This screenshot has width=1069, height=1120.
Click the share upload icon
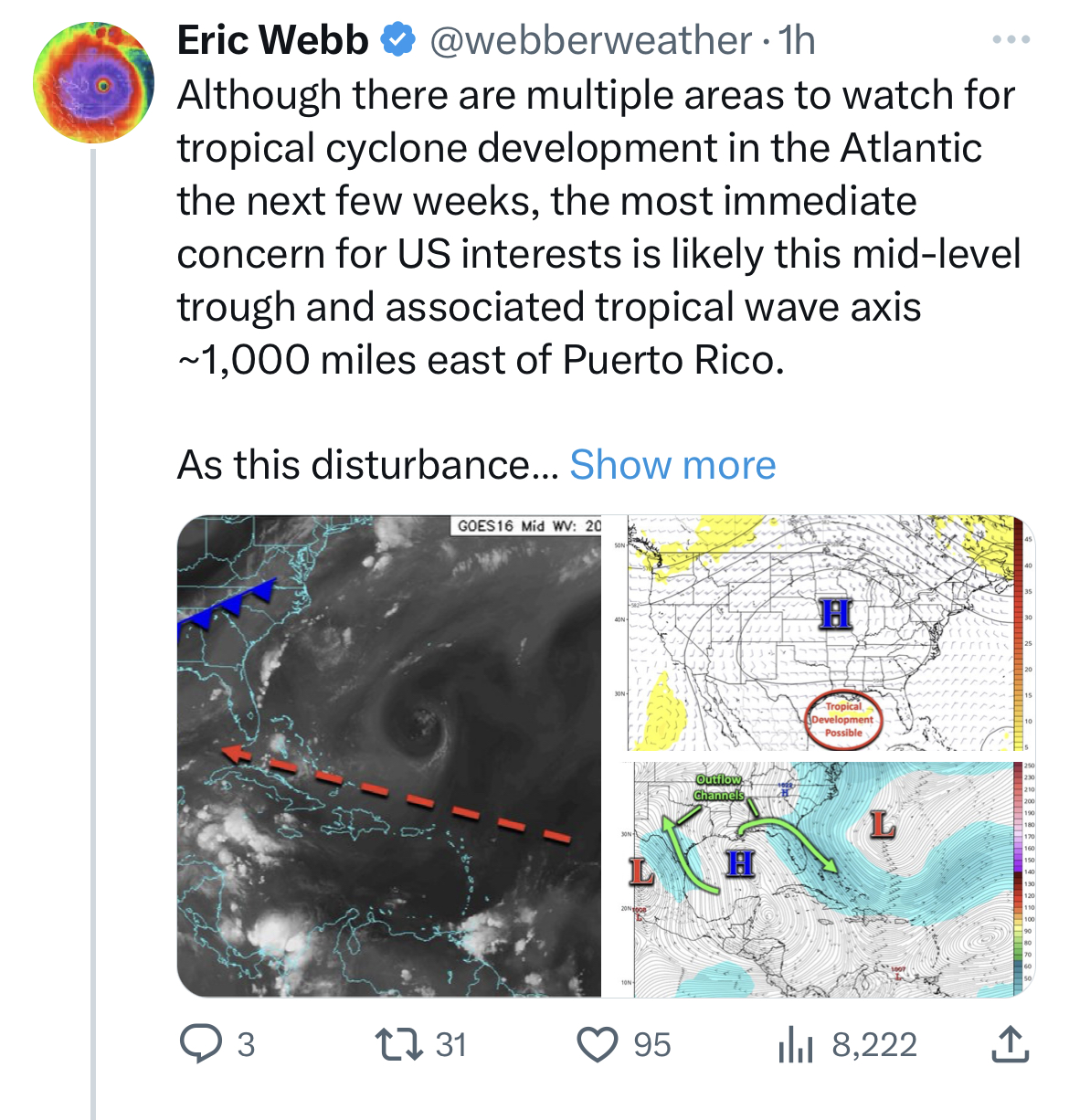click(1010, 1044)
